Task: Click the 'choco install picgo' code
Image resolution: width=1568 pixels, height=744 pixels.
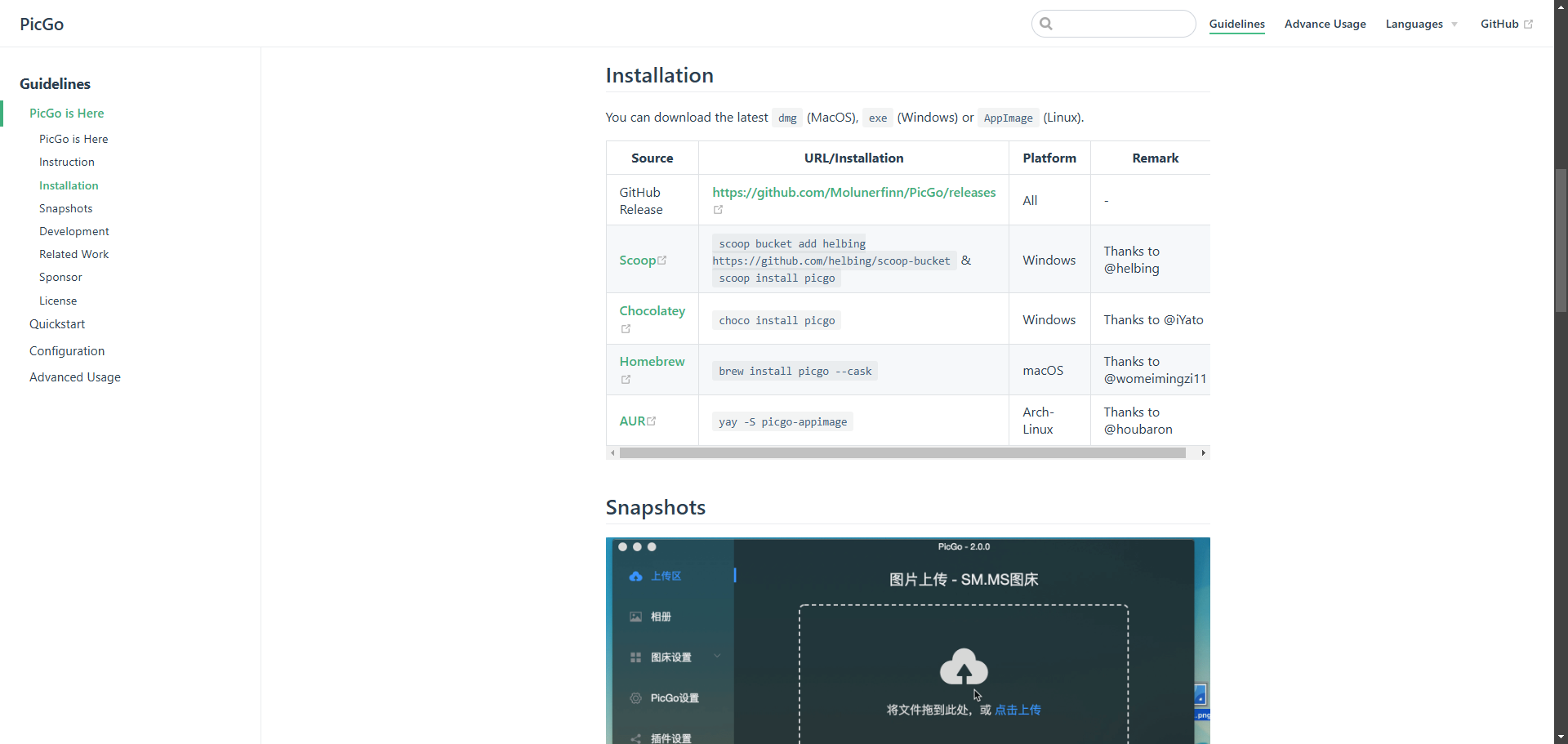Action: click(x=777, y=321)
